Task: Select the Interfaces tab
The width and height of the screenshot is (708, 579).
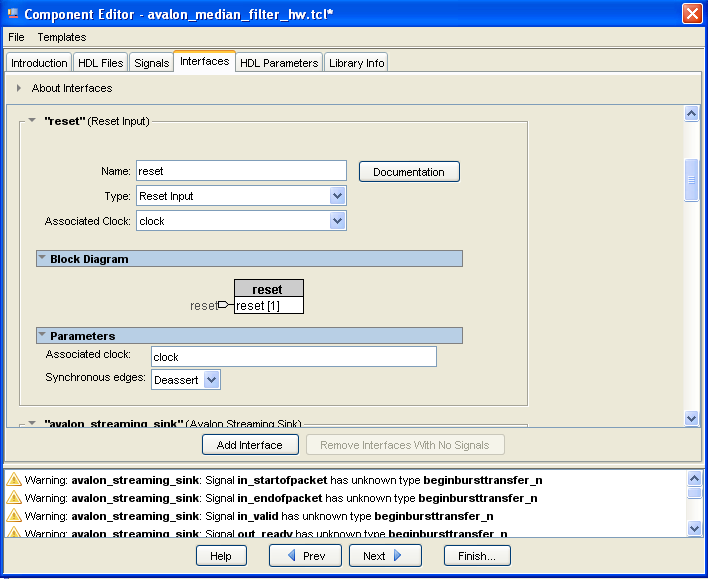Action: coord(205,61)
